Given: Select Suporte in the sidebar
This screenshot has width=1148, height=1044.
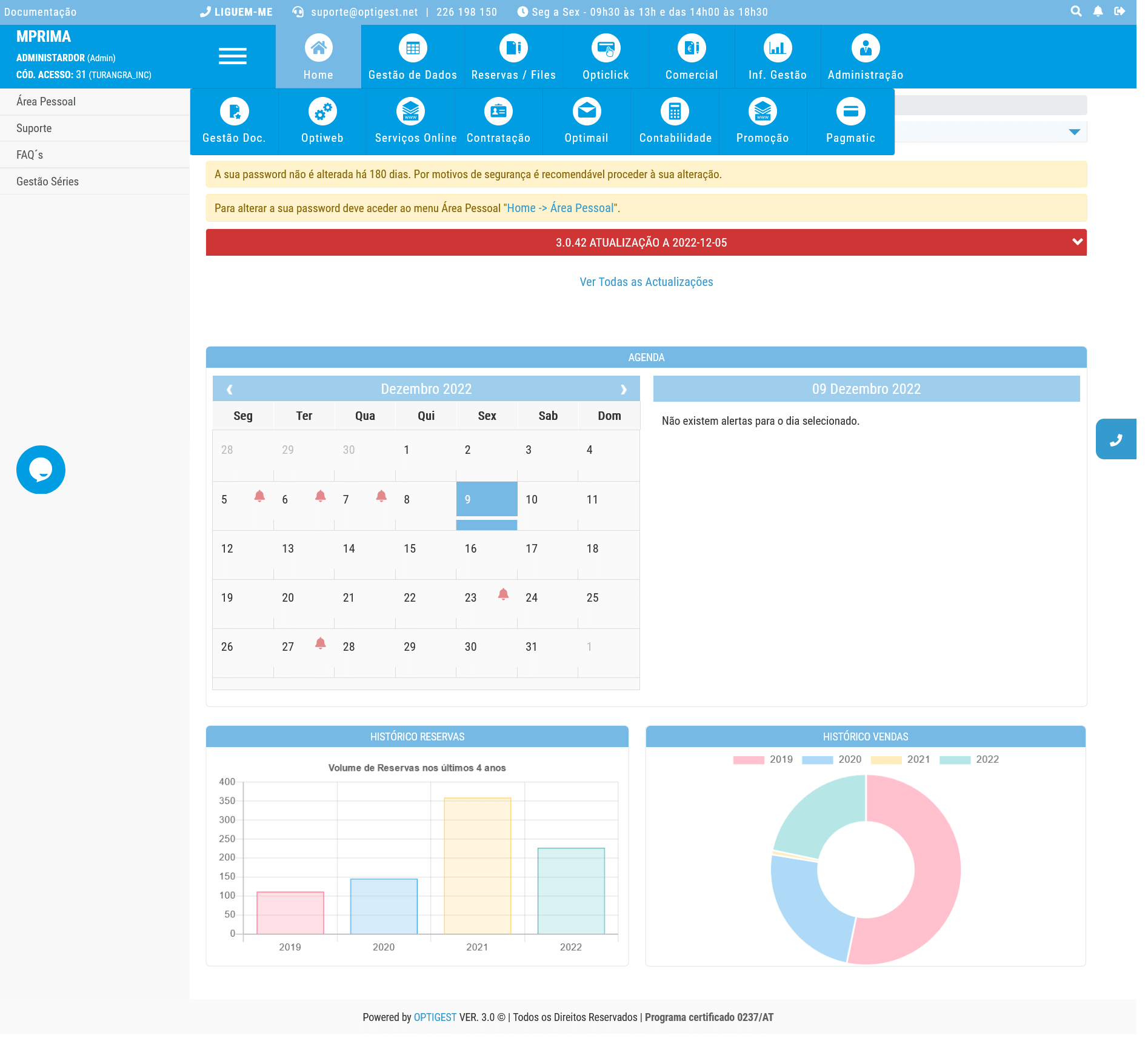Looking at the screenshot, I should click(x=34, y=128).
